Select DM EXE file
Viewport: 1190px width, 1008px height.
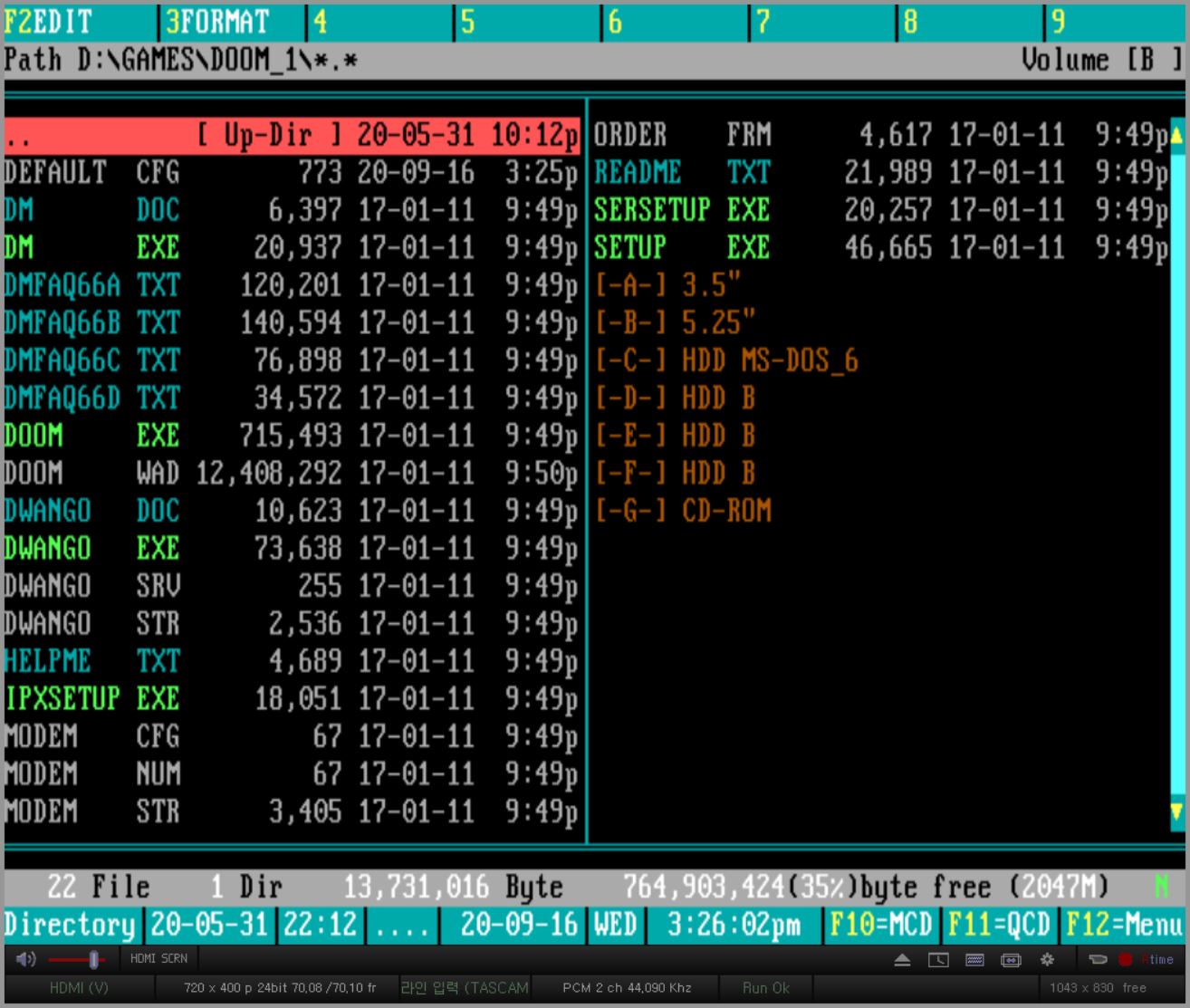[292, 247]
